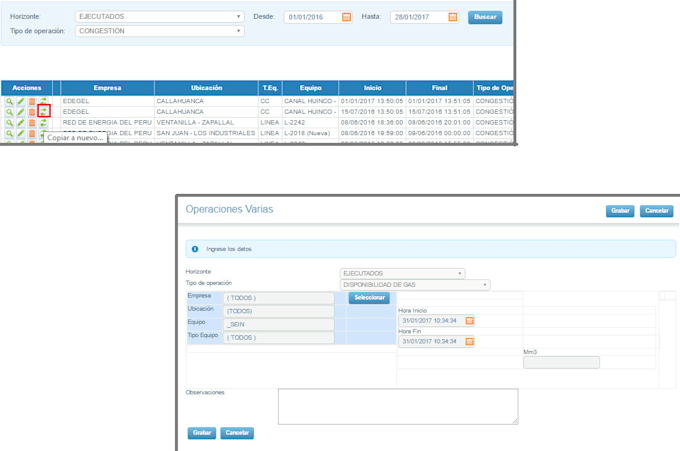This screenshot has width=680, height=451.
Task: View details of VENTANILLA - ZAPALLAL row
Action: click(9, 123)
